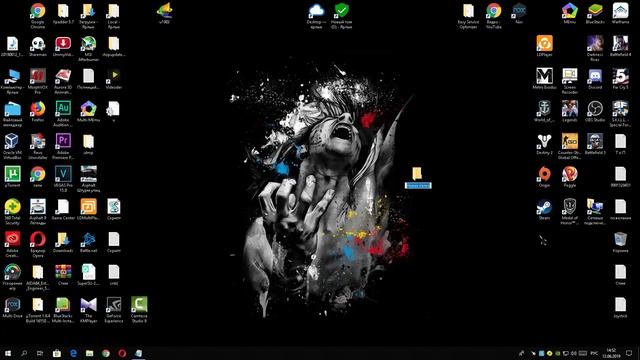Open File Explorer from the taskbar
Image resolution: width=640 pixels, height=360 pixels.
point(89,353)
